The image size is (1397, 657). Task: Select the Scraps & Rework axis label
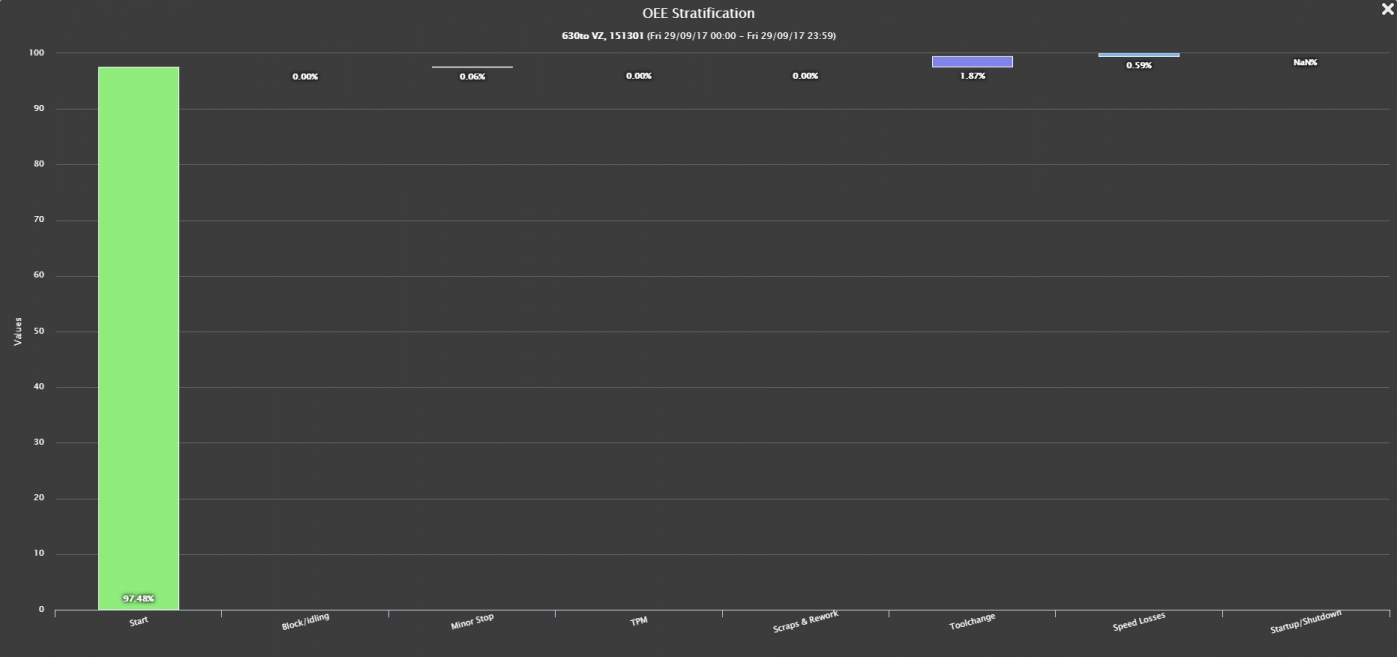pyautogui.click(x=805, y=622)
